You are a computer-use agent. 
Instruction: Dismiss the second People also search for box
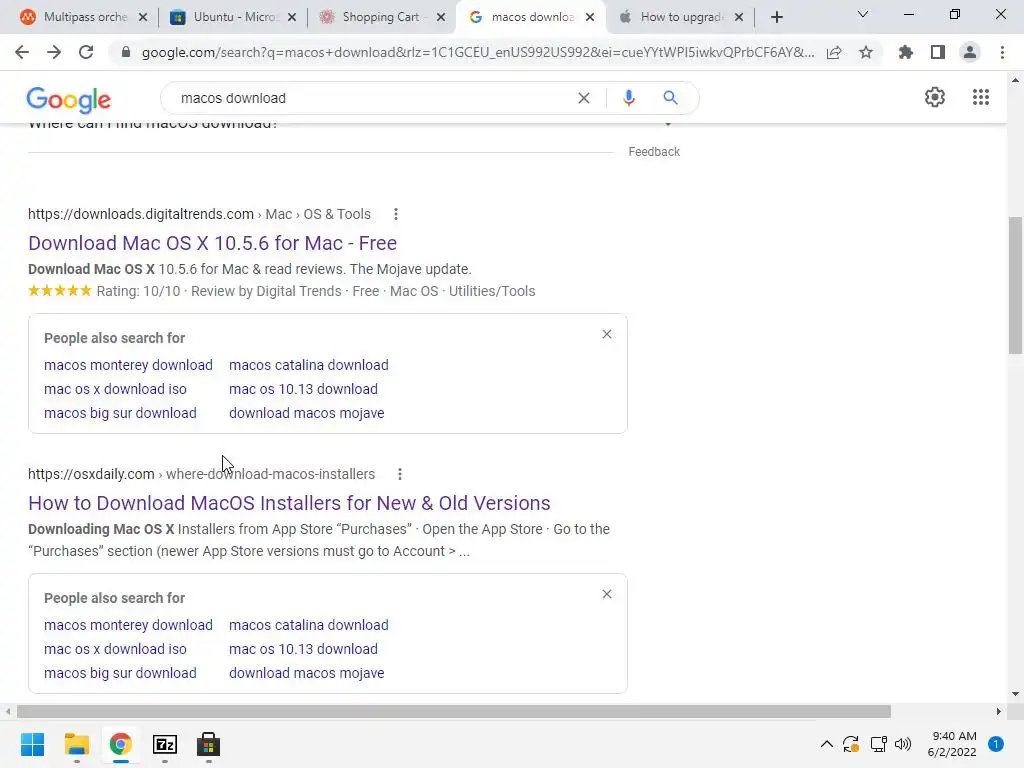[607, 594]
